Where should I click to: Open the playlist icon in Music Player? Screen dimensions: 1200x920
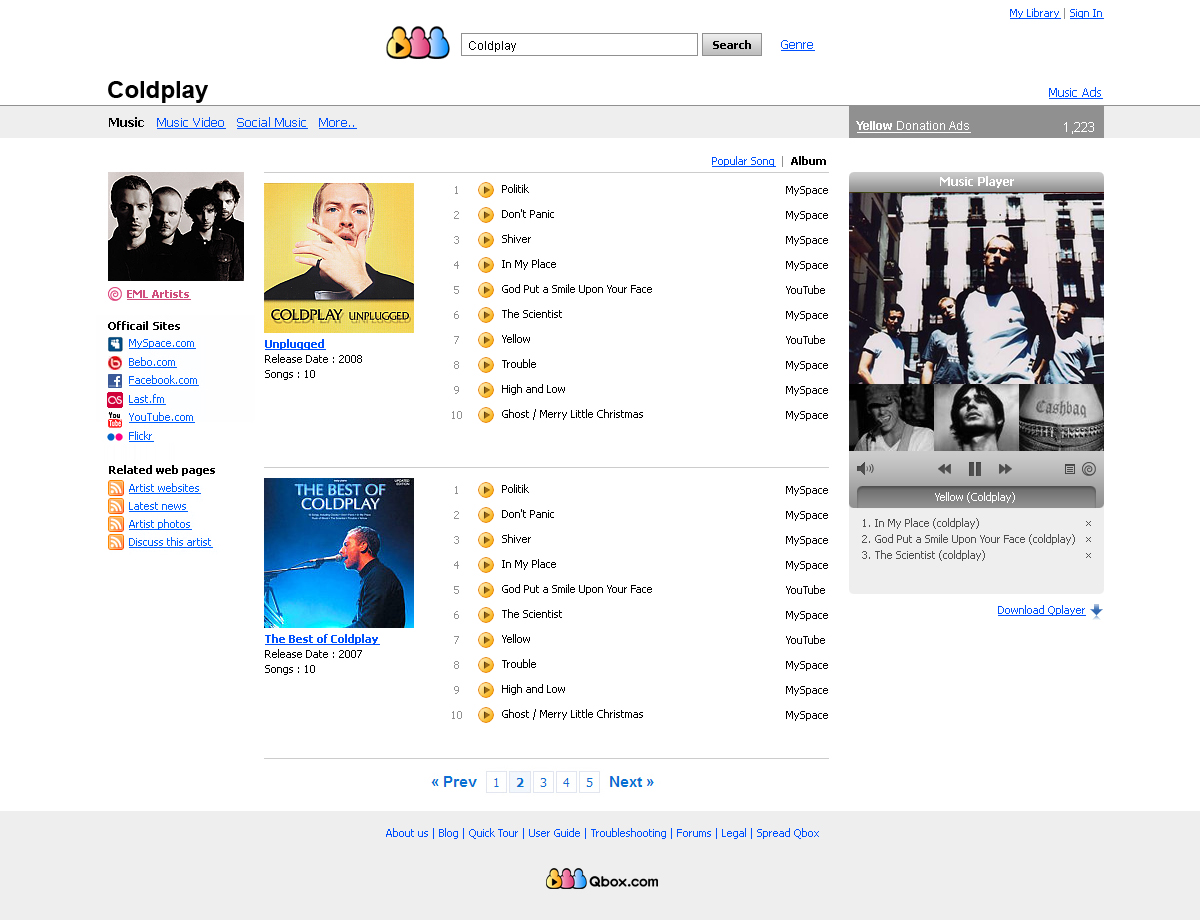tap(1070, 469)
